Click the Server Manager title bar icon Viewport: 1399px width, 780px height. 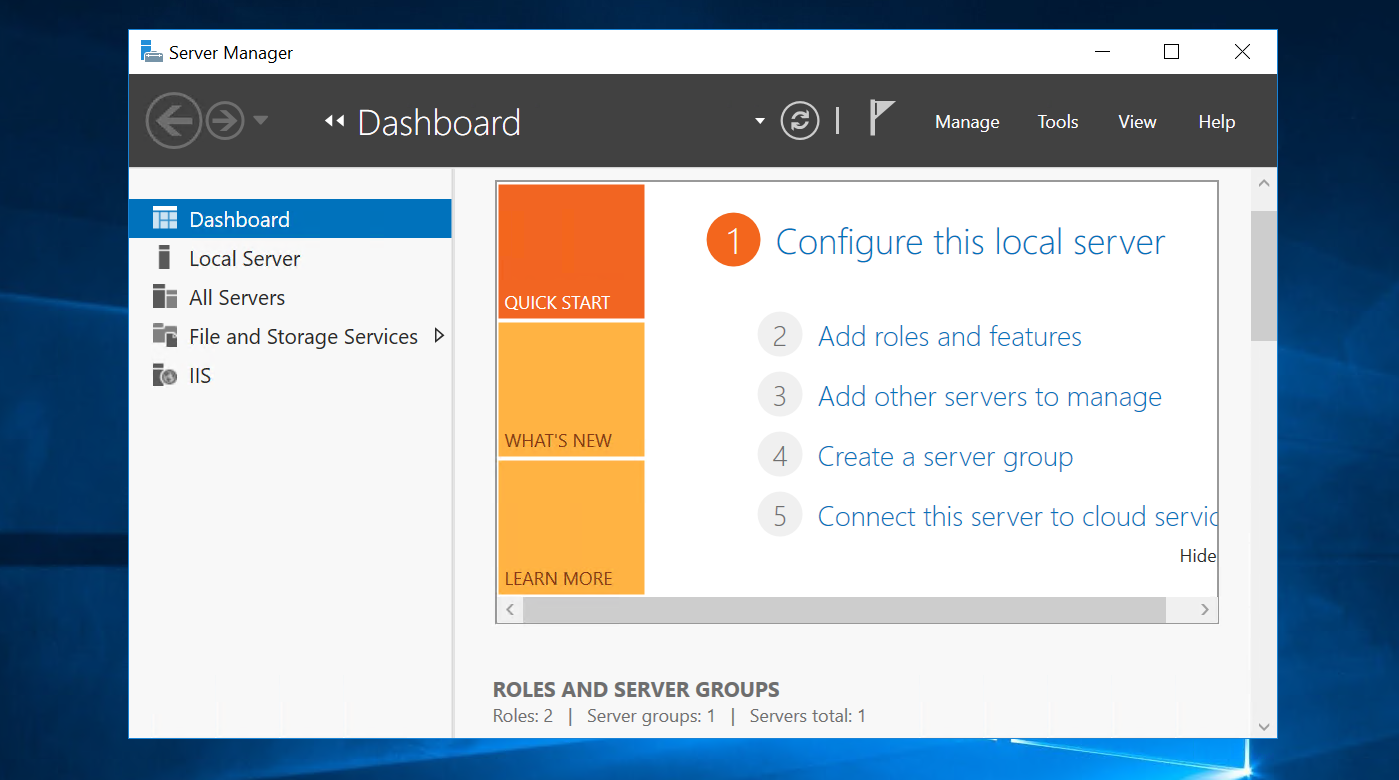[152, 52]
